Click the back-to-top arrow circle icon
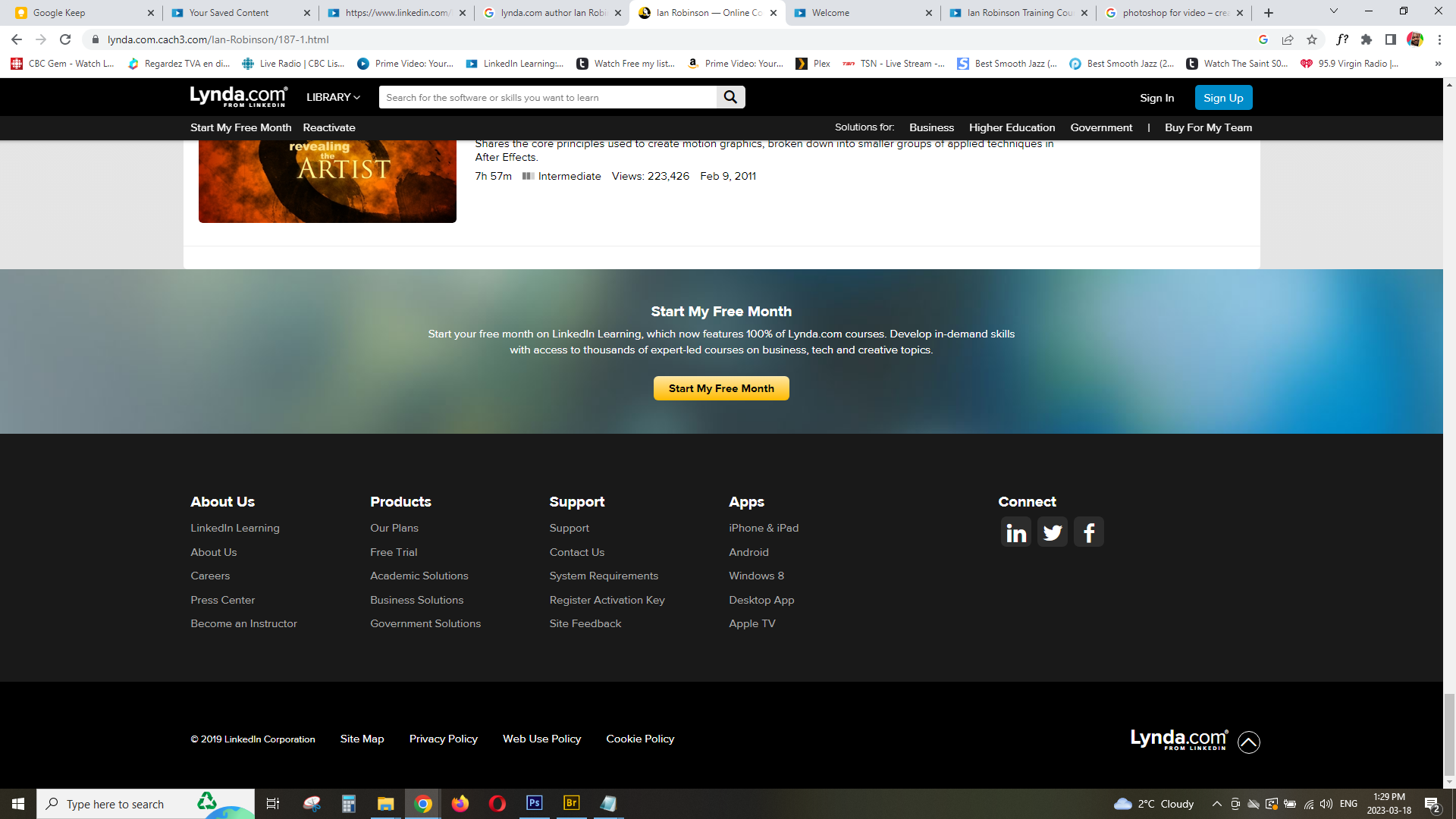 (1249, 742)
